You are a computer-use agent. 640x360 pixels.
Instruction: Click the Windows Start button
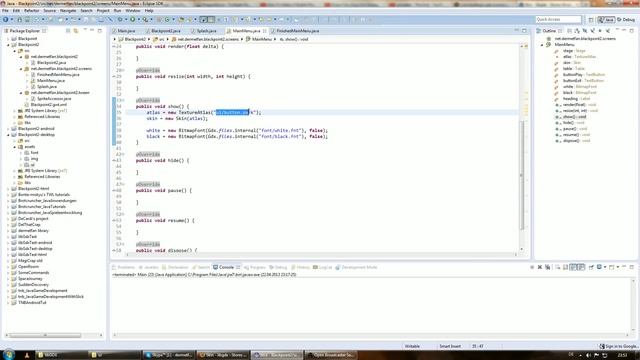[9, 355]
